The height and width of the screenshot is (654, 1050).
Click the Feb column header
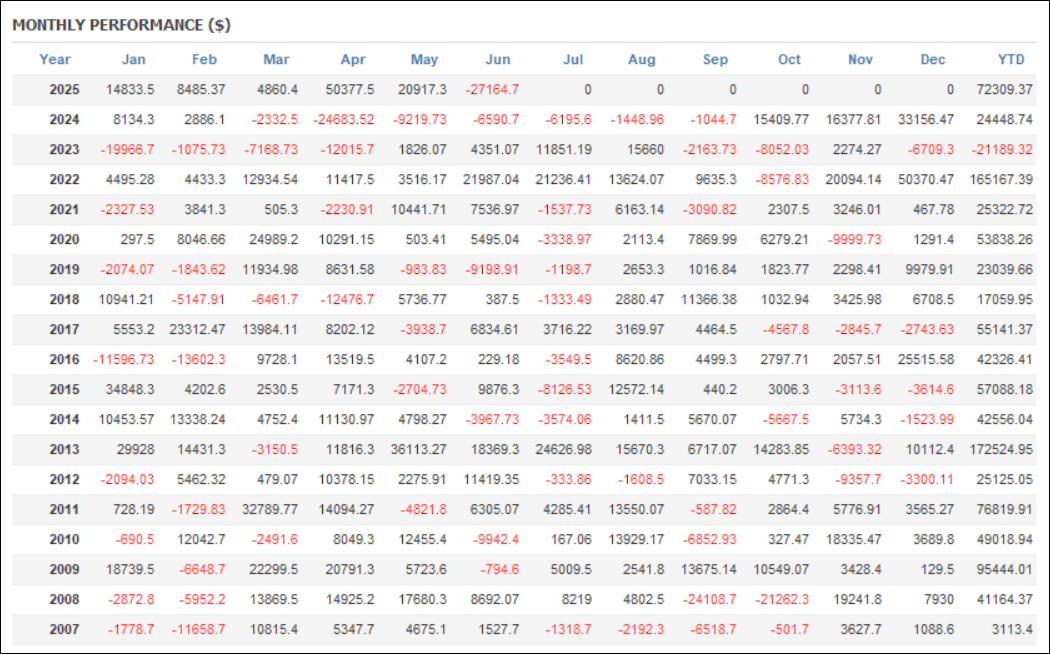click(x=204, y=60)
